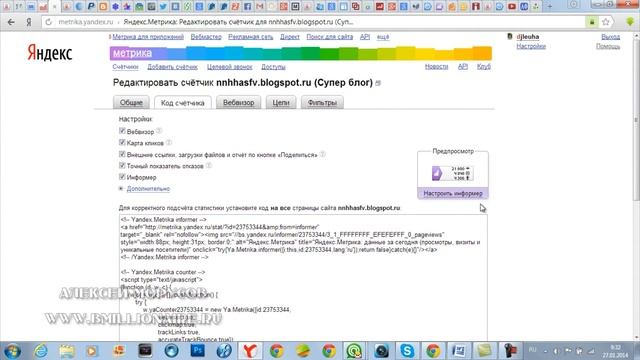
Task: Click the green lock protect icon in address bar
Action: [x=592, y=22]
